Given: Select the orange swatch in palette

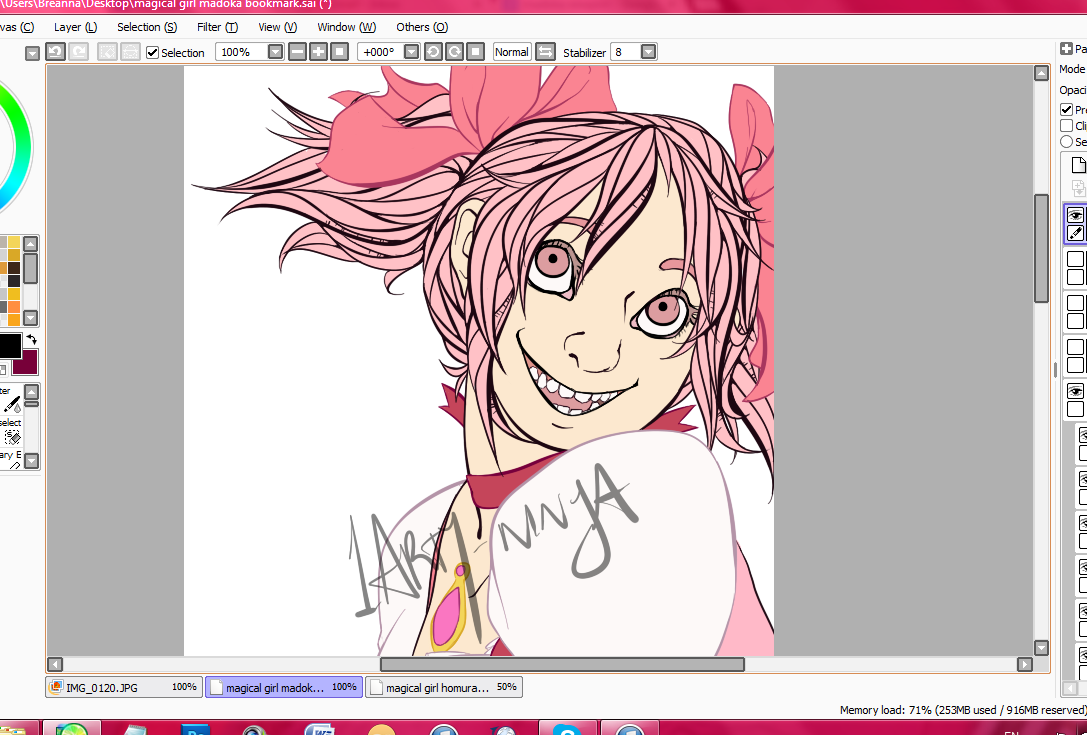Looking at the screenshot, I should tap(14, 306).
